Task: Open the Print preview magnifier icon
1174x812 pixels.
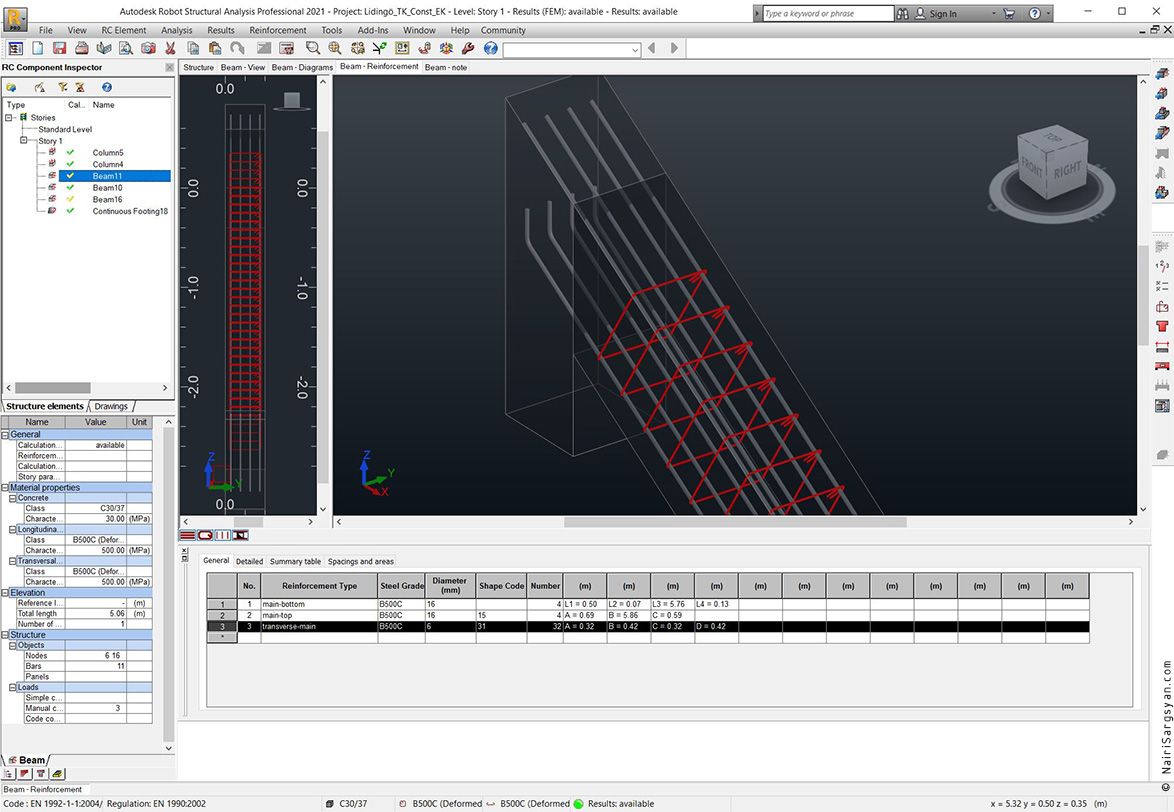Action: click(126, 48)
